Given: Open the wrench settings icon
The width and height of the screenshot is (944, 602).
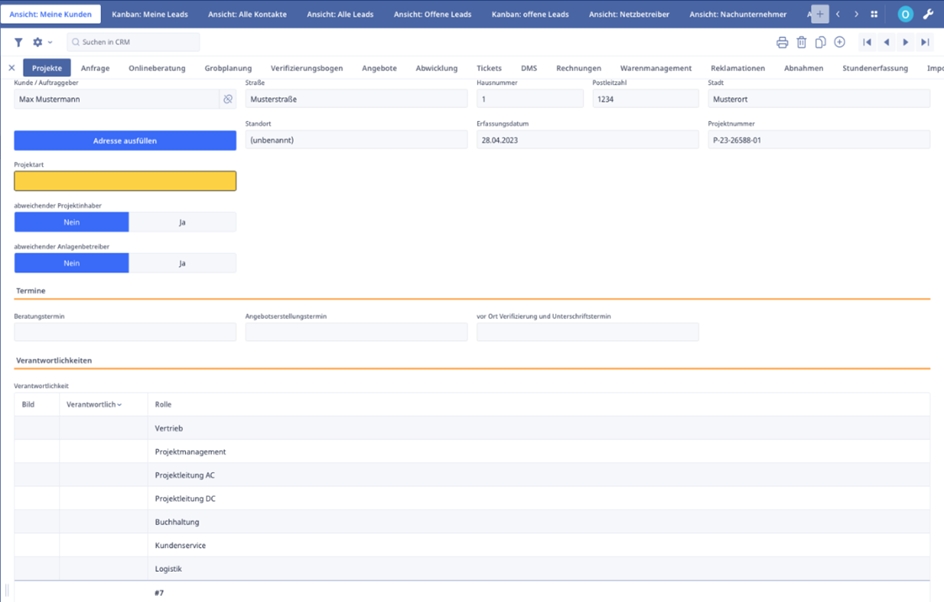Looking at the screenshot, I should point(927,14).
